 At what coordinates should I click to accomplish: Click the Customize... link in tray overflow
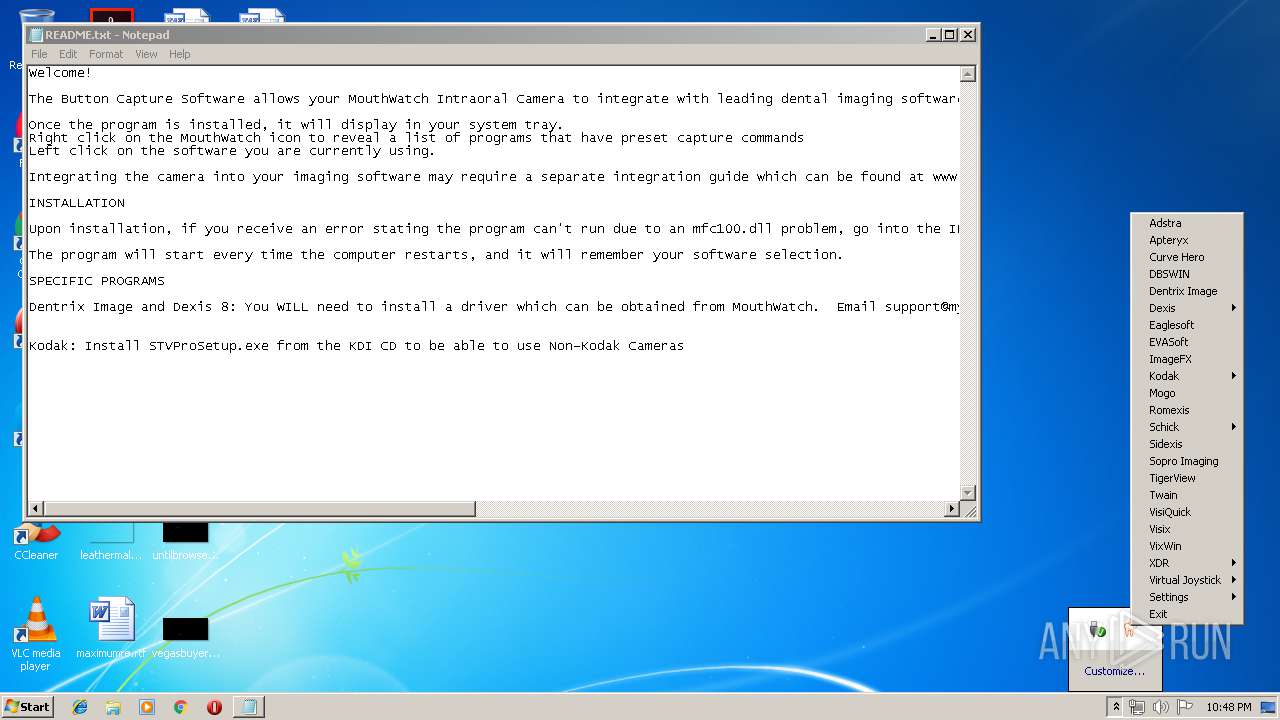[x=1114, y=671]
